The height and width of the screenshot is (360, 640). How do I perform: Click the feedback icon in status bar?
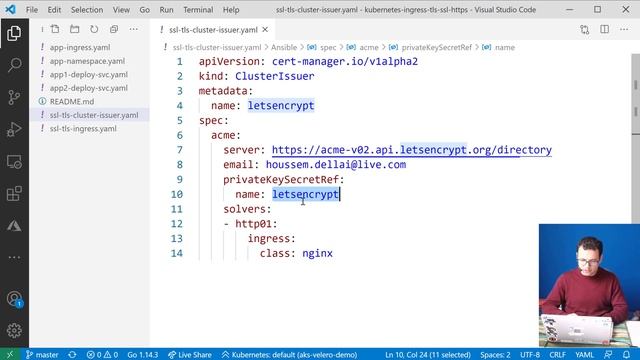coord(608,355)
